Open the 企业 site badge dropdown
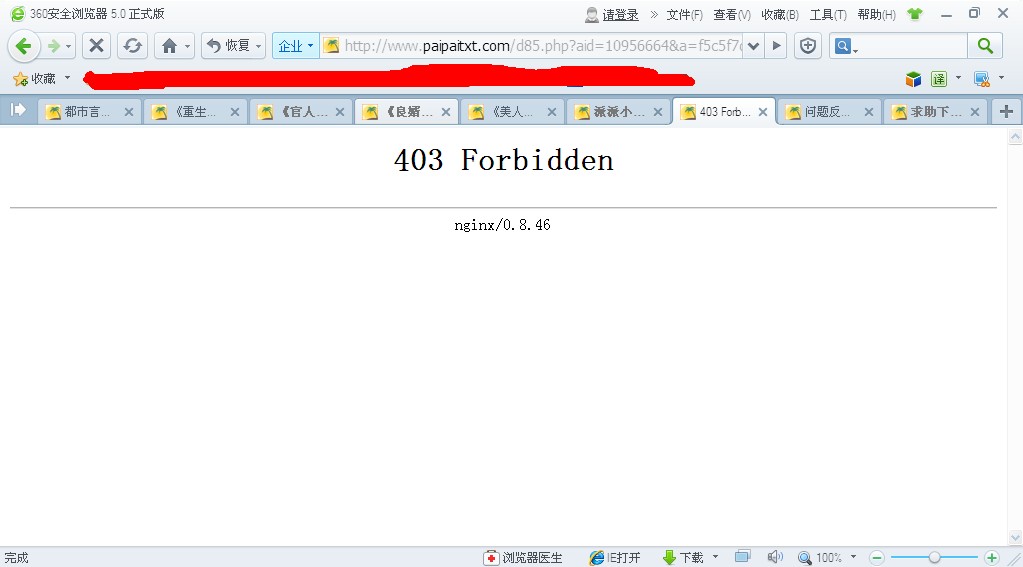 coord(296,46)
